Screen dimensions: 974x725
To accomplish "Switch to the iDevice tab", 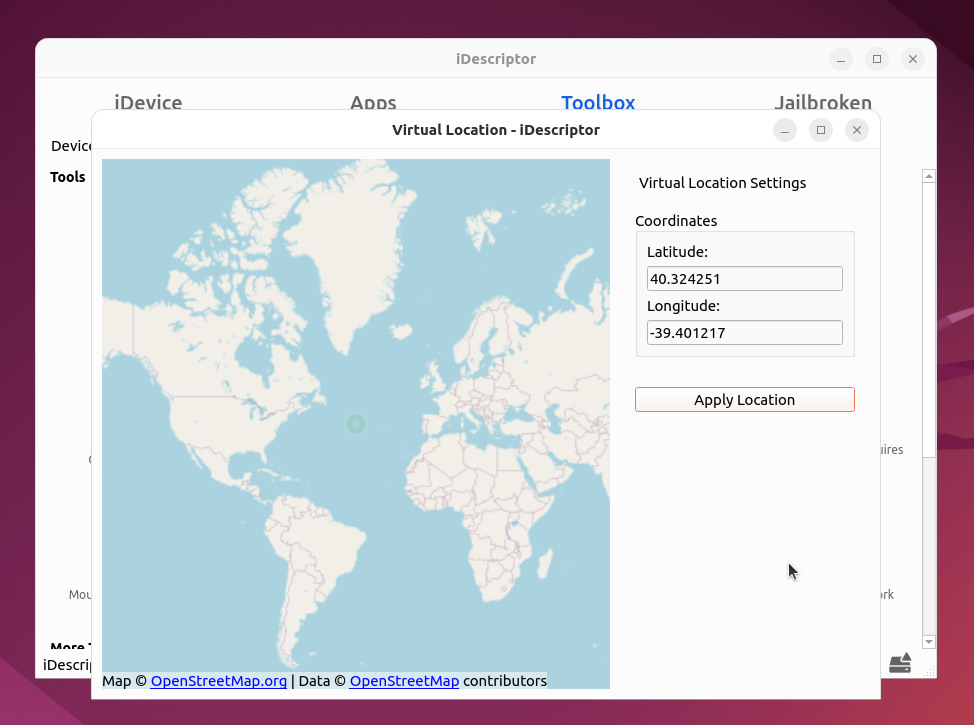I will pyautogui.click(x=148, y=103).
